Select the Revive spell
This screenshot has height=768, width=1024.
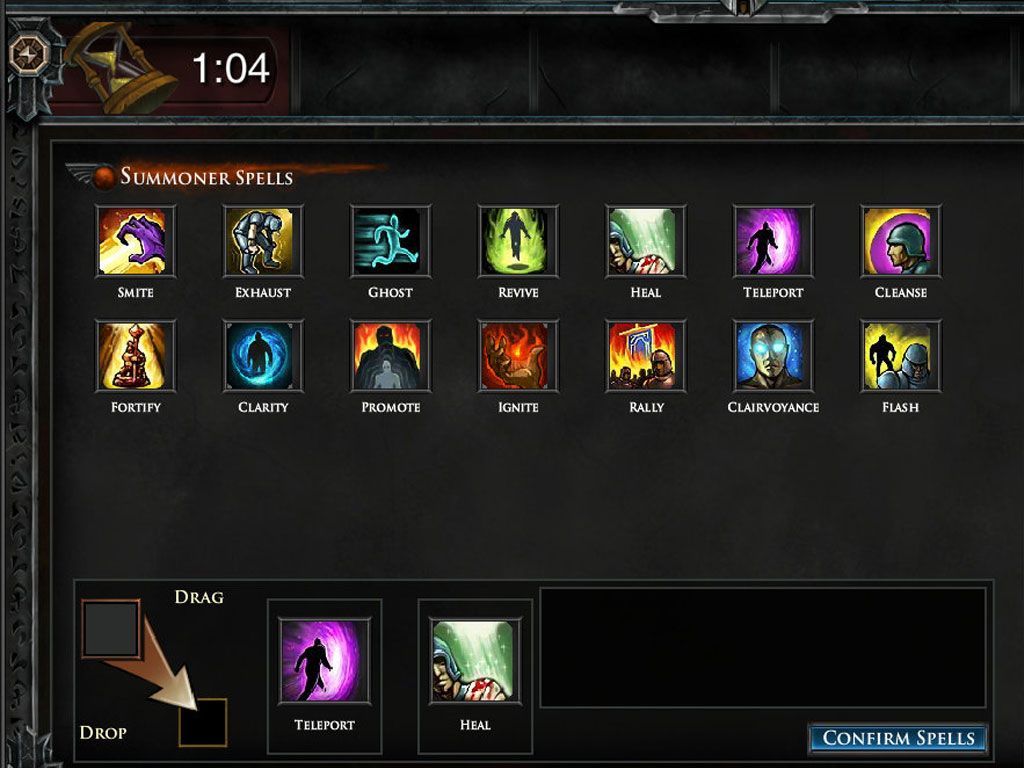[x=518, y=241]
